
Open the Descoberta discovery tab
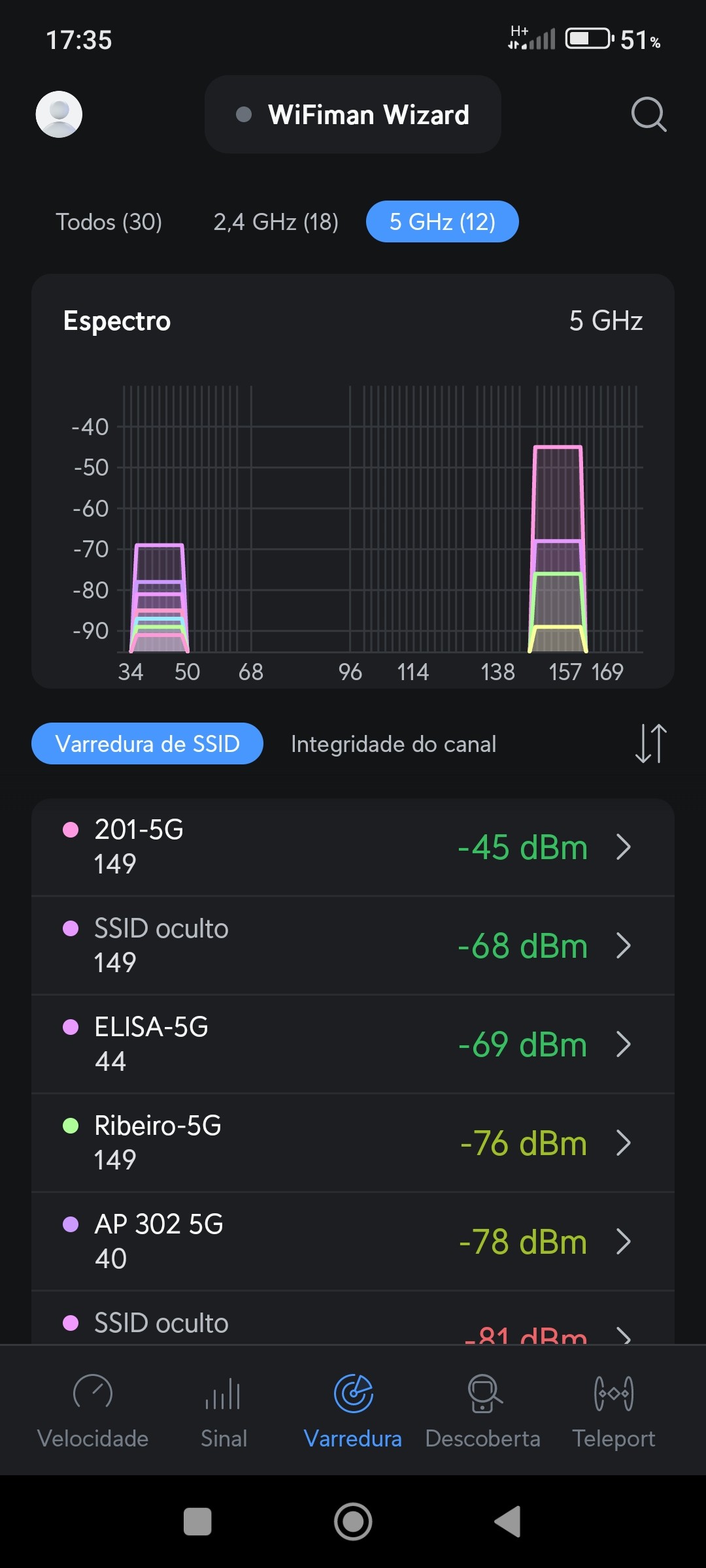coord(483,1408)
